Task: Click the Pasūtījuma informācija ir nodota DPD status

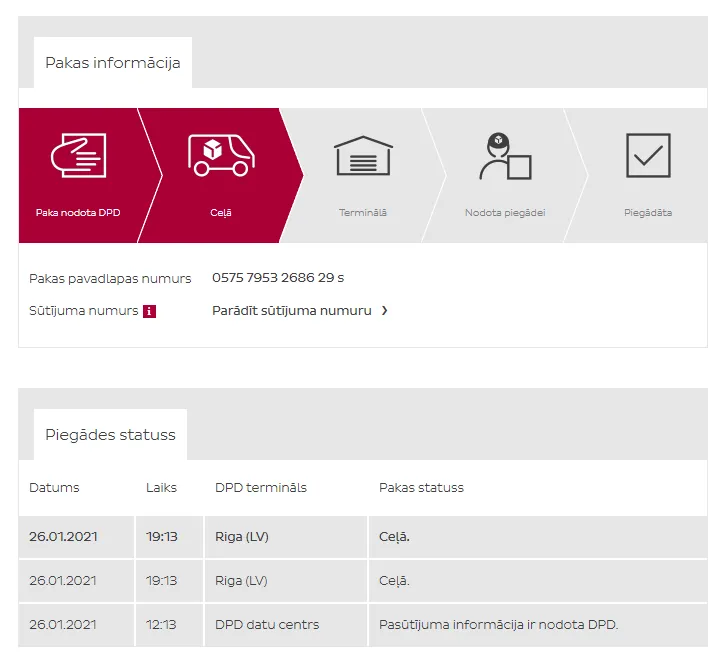Action: (x=498, y=624)
